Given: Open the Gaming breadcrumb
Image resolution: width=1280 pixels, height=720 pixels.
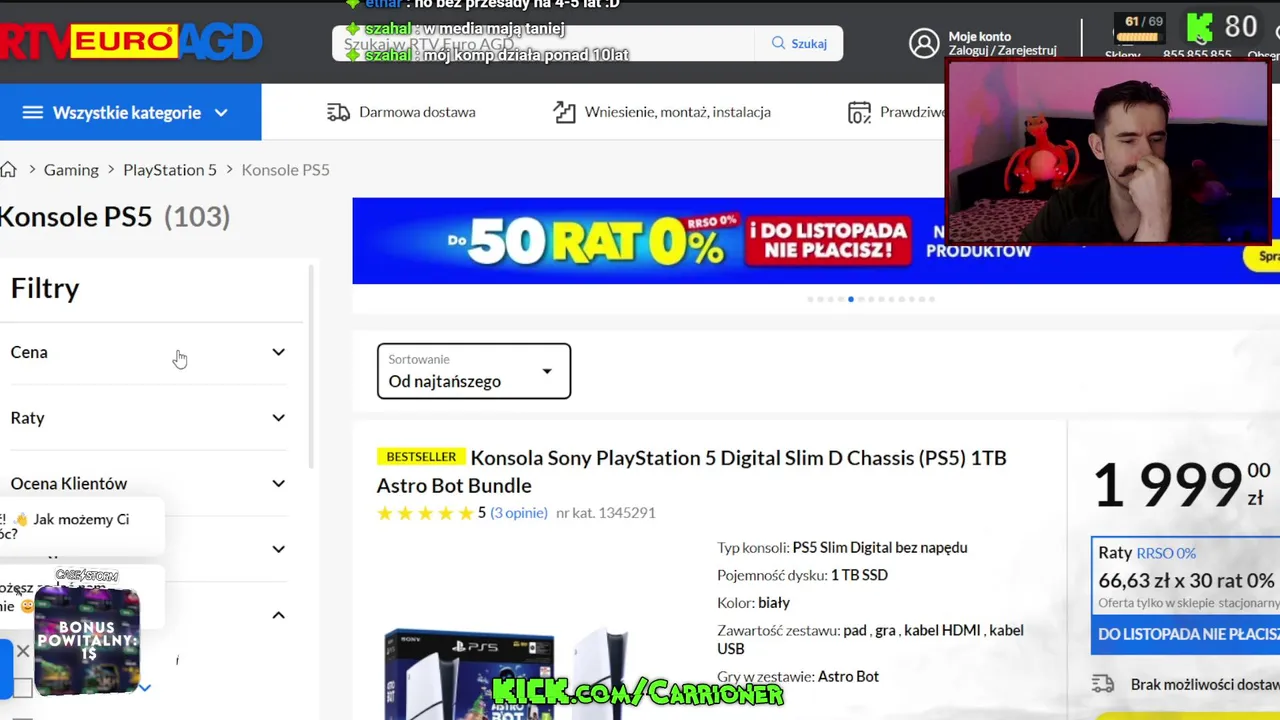Looking at the screenshot, I should (x=71, y=169).
